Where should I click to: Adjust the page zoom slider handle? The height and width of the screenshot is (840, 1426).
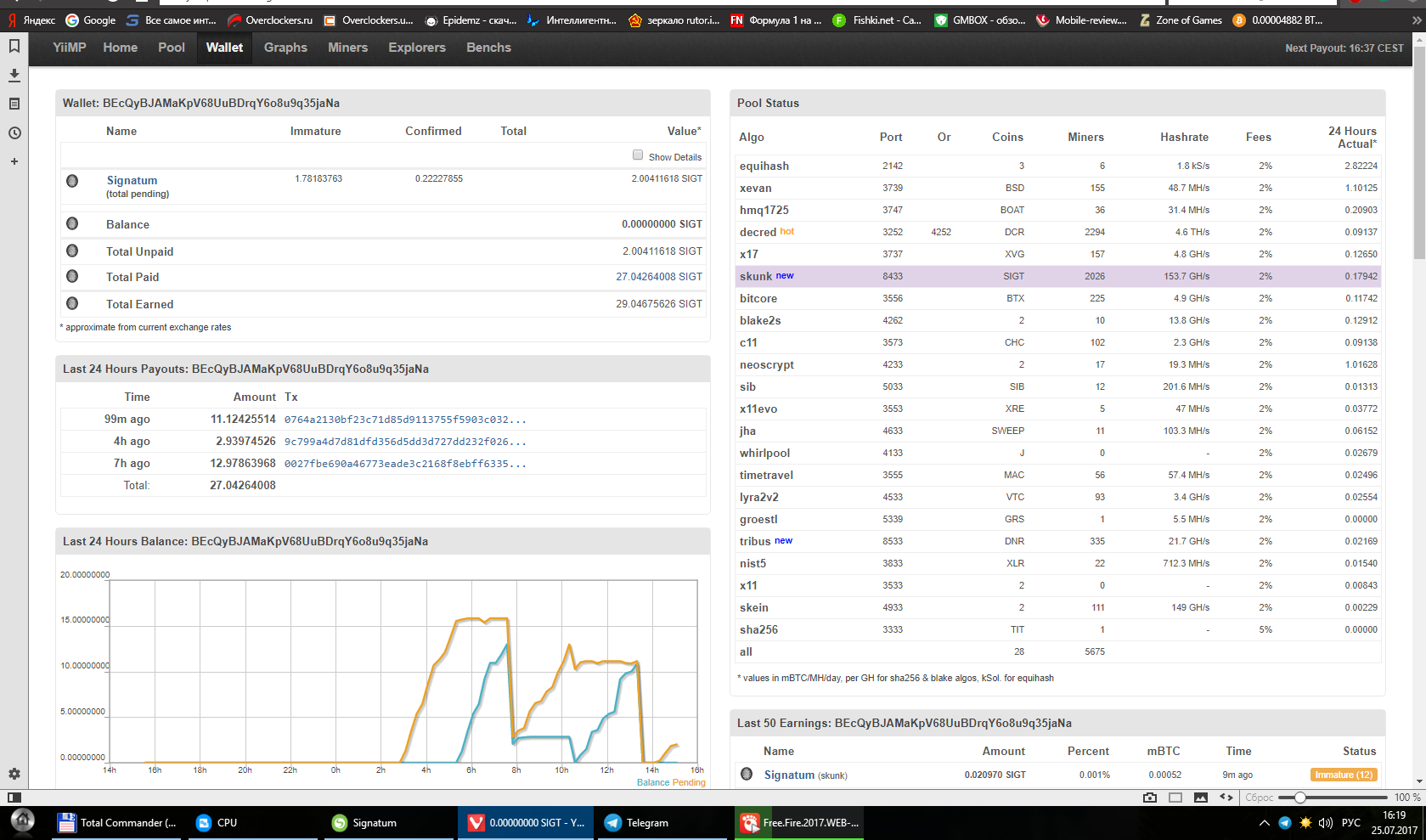click(1300, 798)
